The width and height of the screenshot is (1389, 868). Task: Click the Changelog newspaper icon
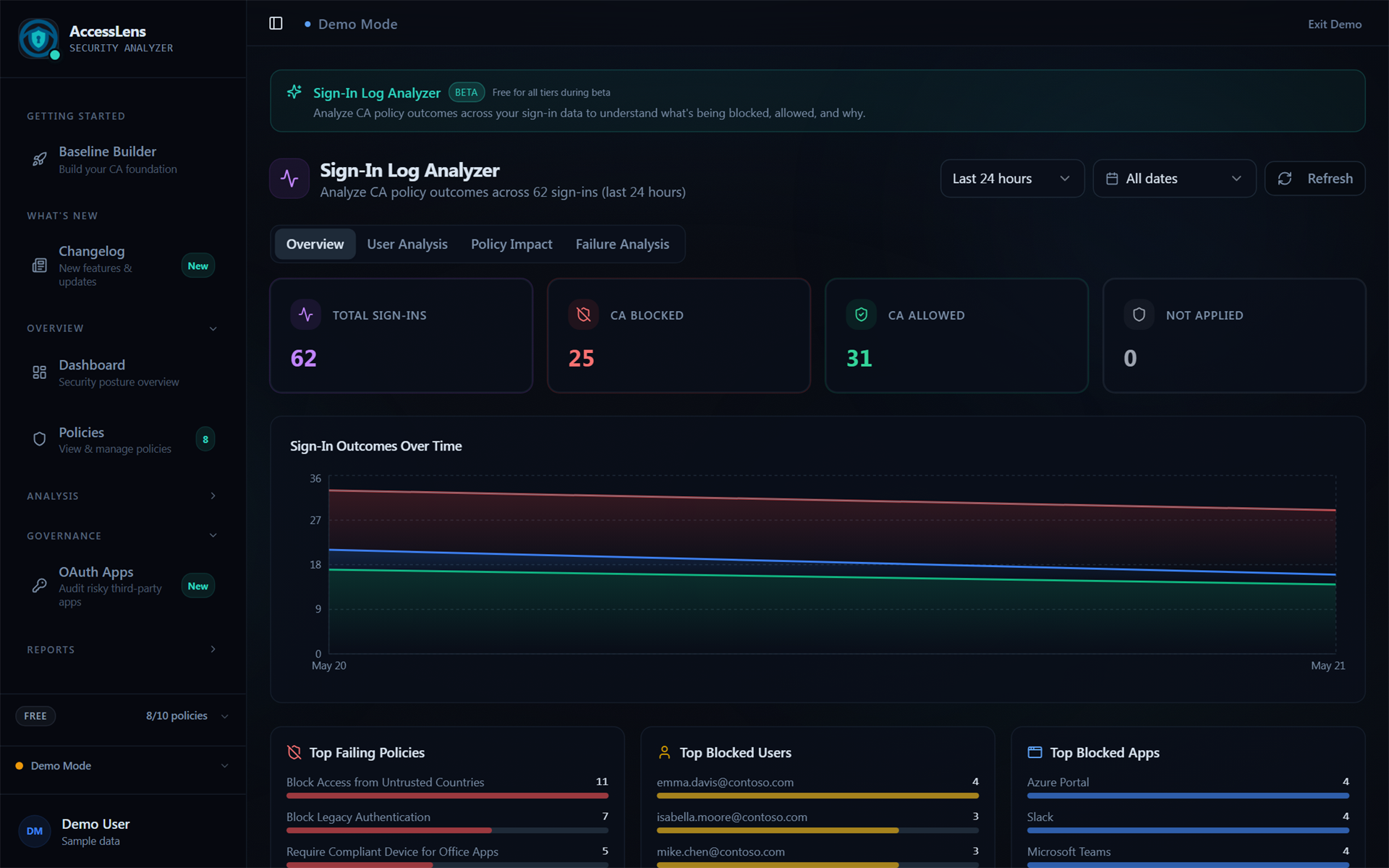[x=40, y=265]
